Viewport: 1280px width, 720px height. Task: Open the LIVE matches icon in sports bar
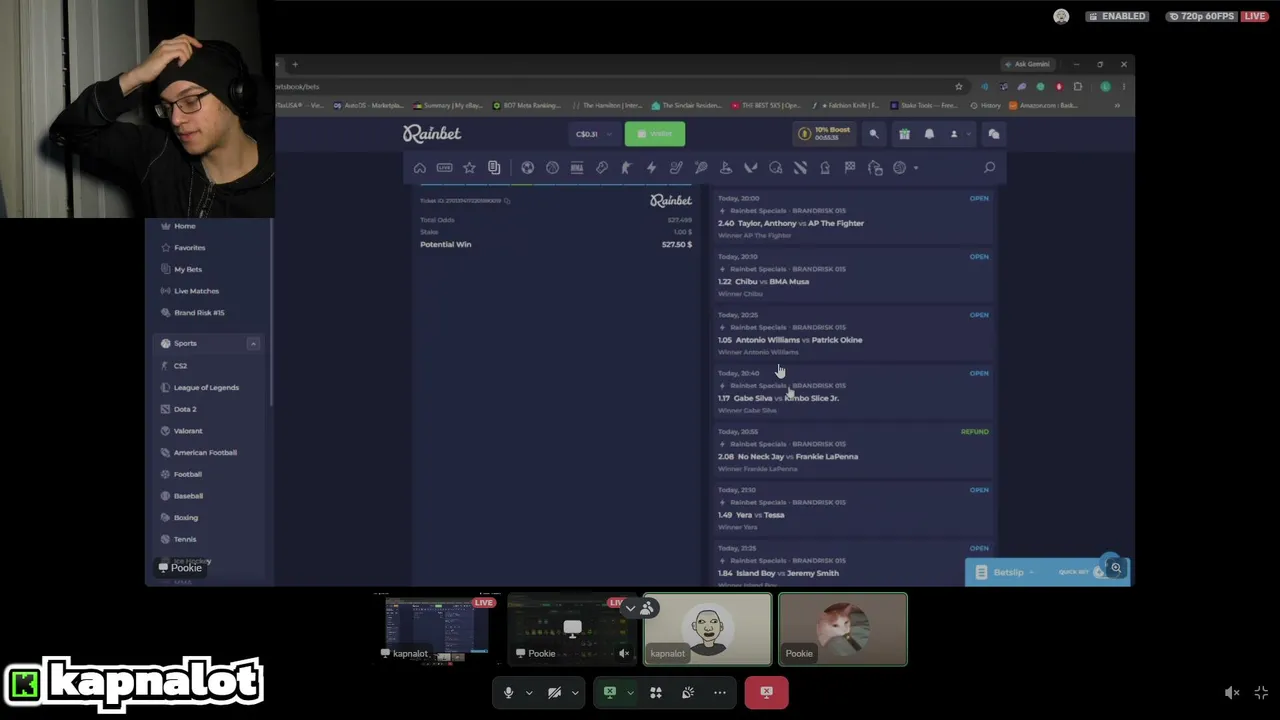[445, 168]
